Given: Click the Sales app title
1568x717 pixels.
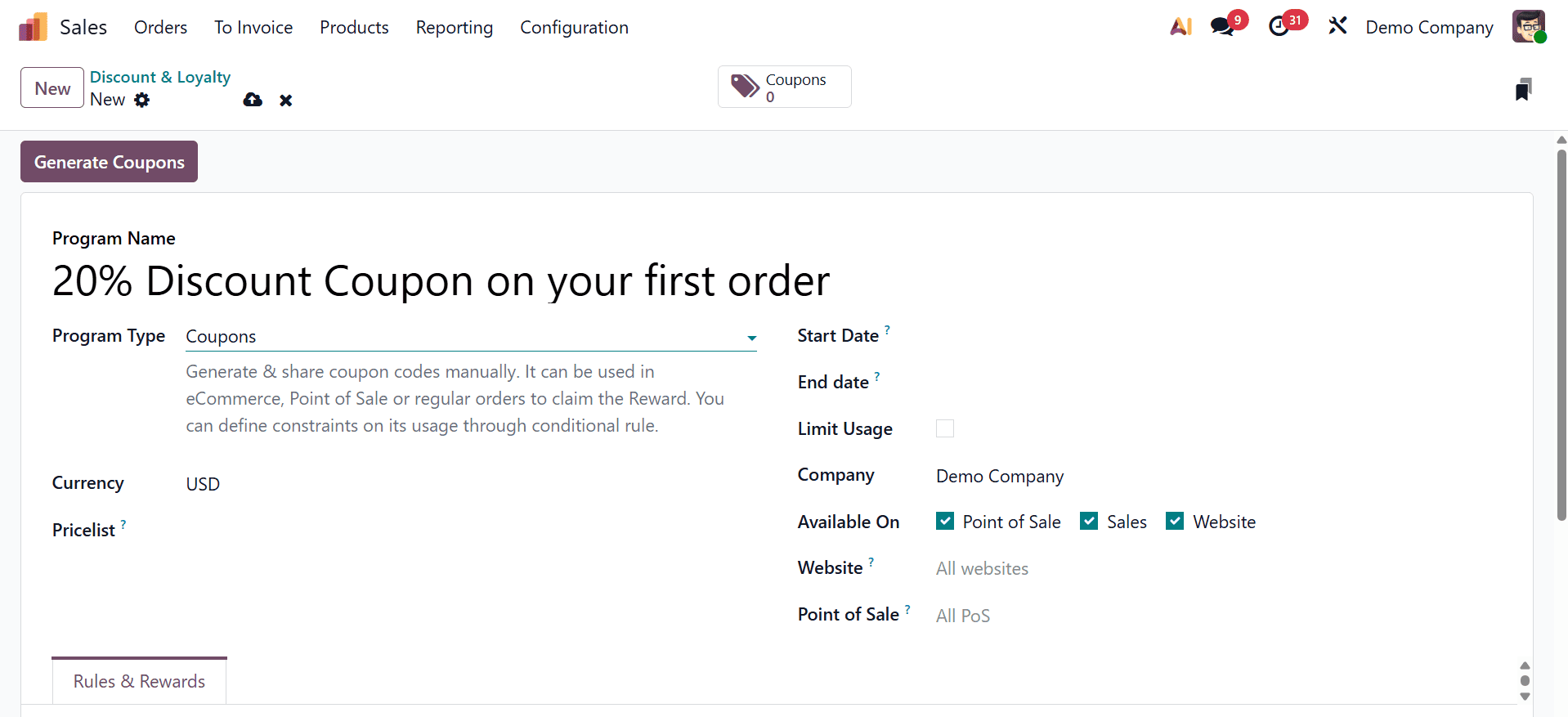Looking at the screenshot, I should coord(83,27).
